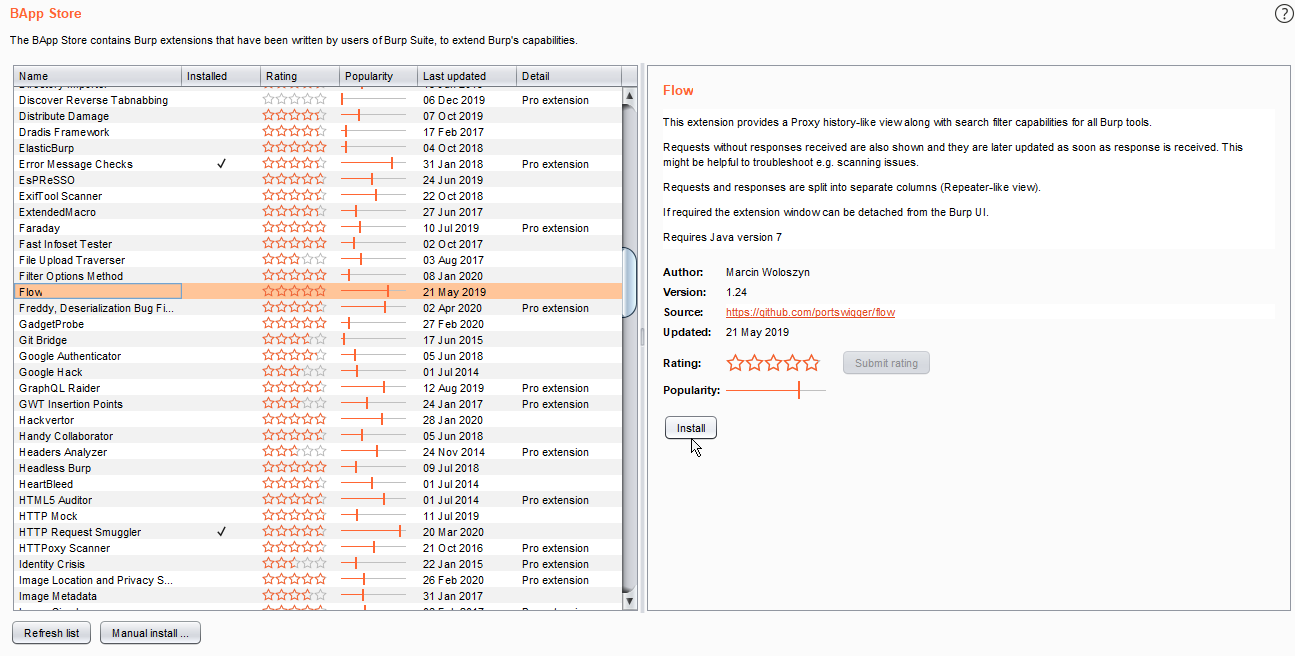
Task: Select the HTTP Request Smuggler extension
Action: pos(80,532)
